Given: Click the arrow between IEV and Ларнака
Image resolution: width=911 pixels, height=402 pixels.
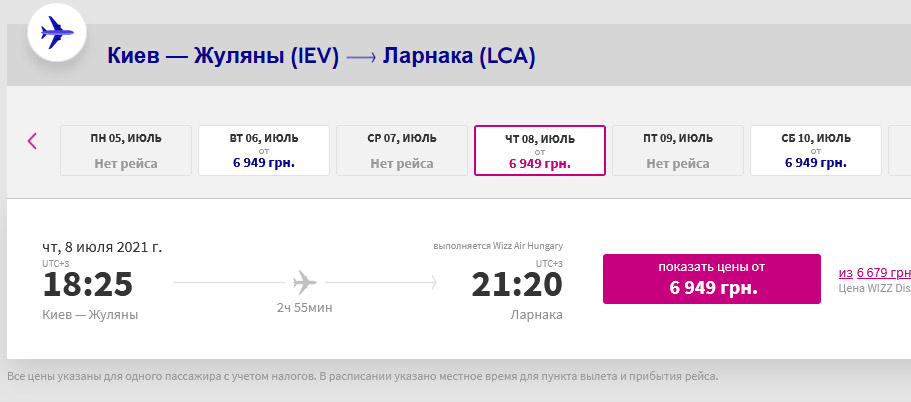Looking at the screenshot, I should (361, 59).
